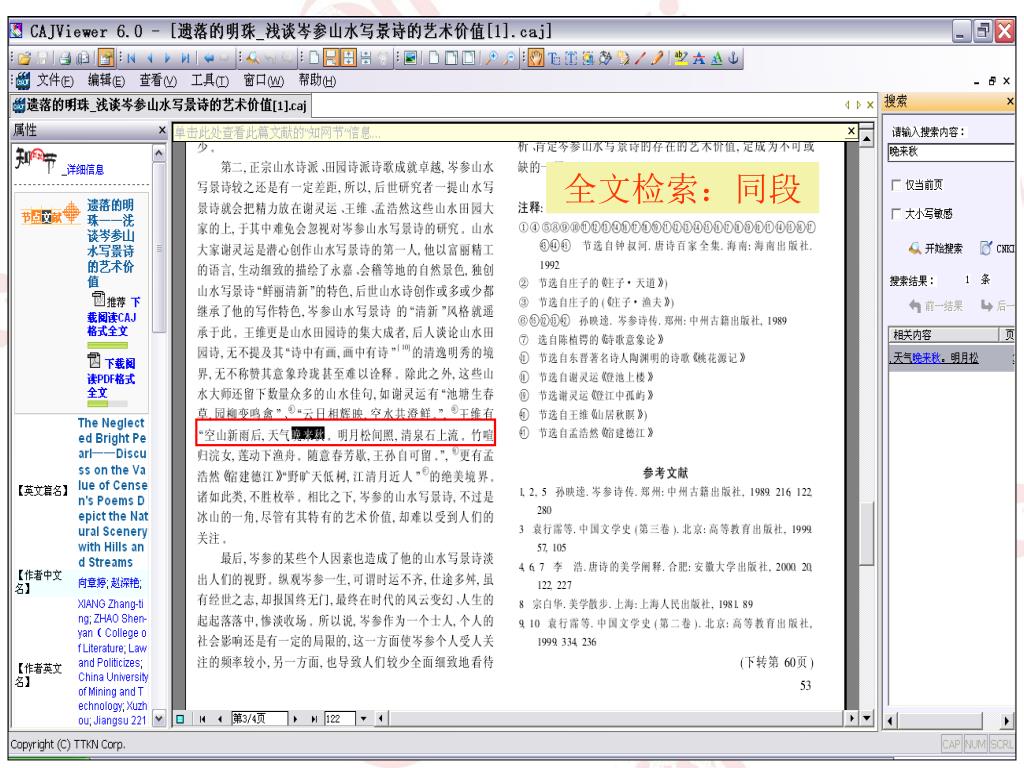Select the yellow text highlight tool
1024x768 pixels.
(x=681, y=58)
